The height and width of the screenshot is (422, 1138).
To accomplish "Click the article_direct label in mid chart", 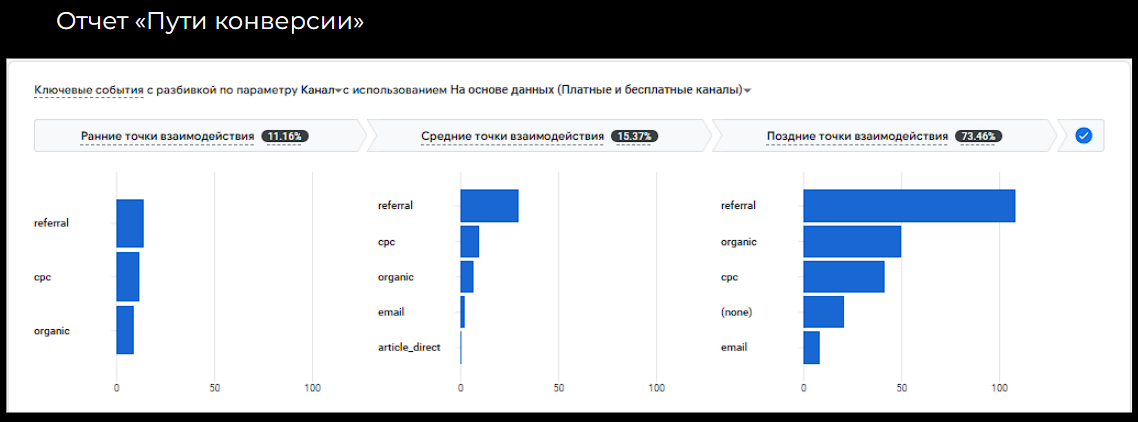I will [x=409, y=348].
